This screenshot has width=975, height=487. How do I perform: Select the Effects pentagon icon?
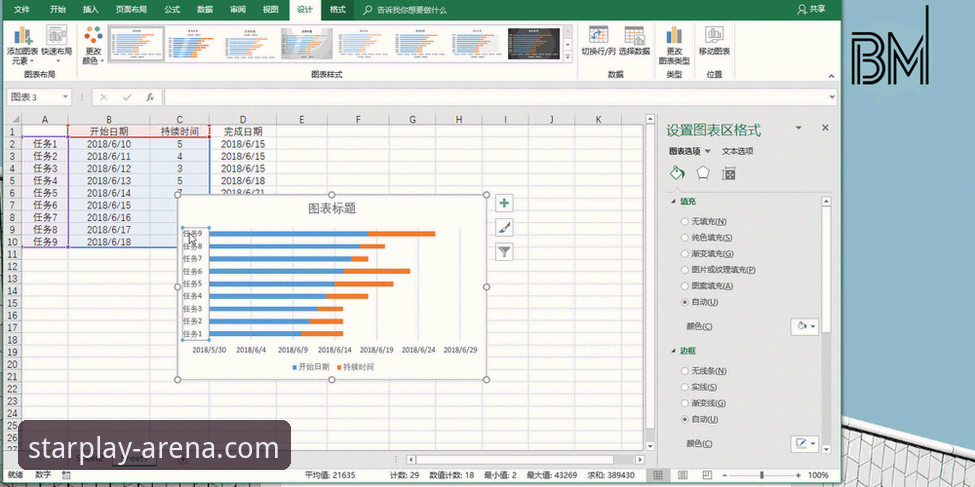click(703, 173)
